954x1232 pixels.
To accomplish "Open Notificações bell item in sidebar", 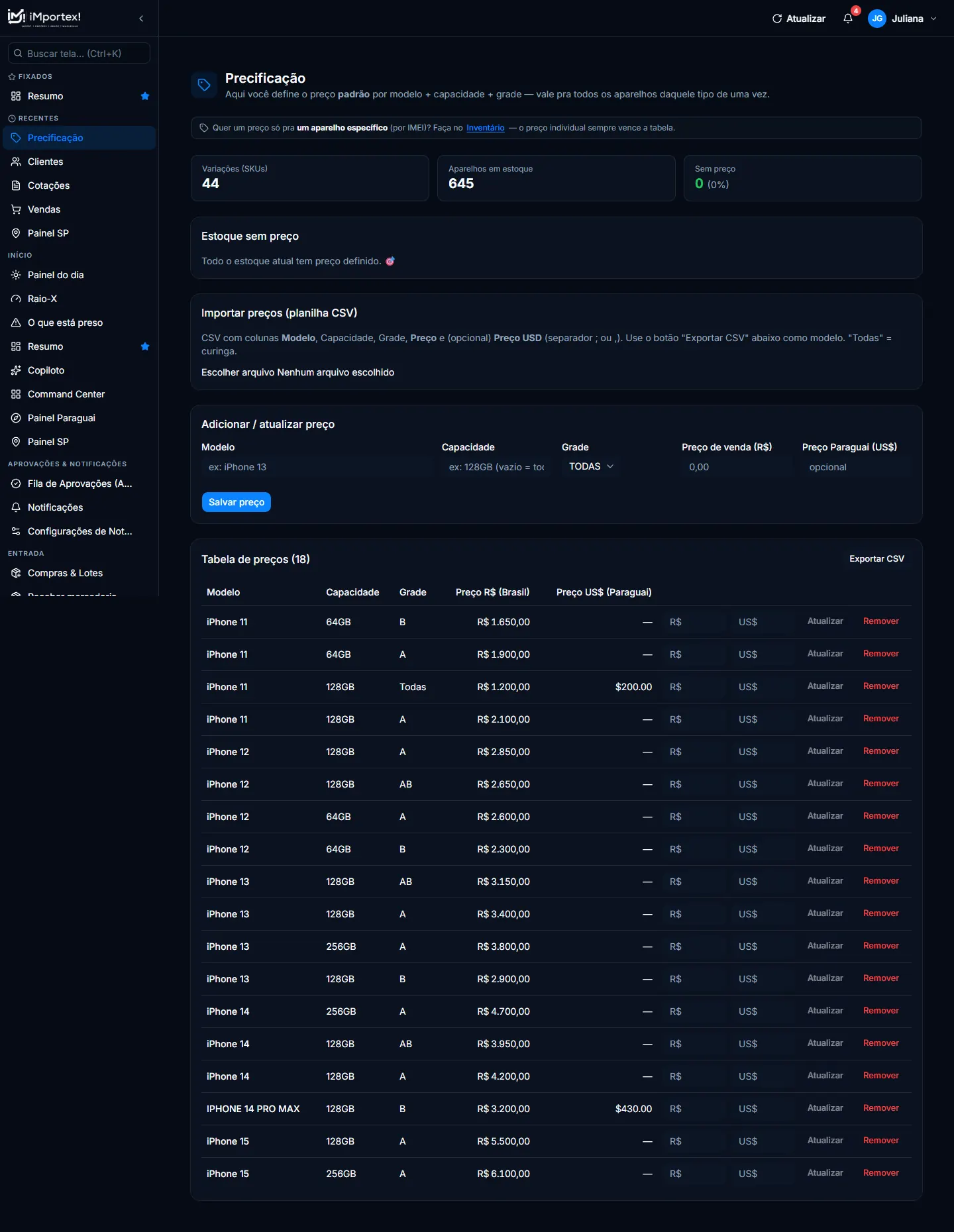I will point(79,507).
